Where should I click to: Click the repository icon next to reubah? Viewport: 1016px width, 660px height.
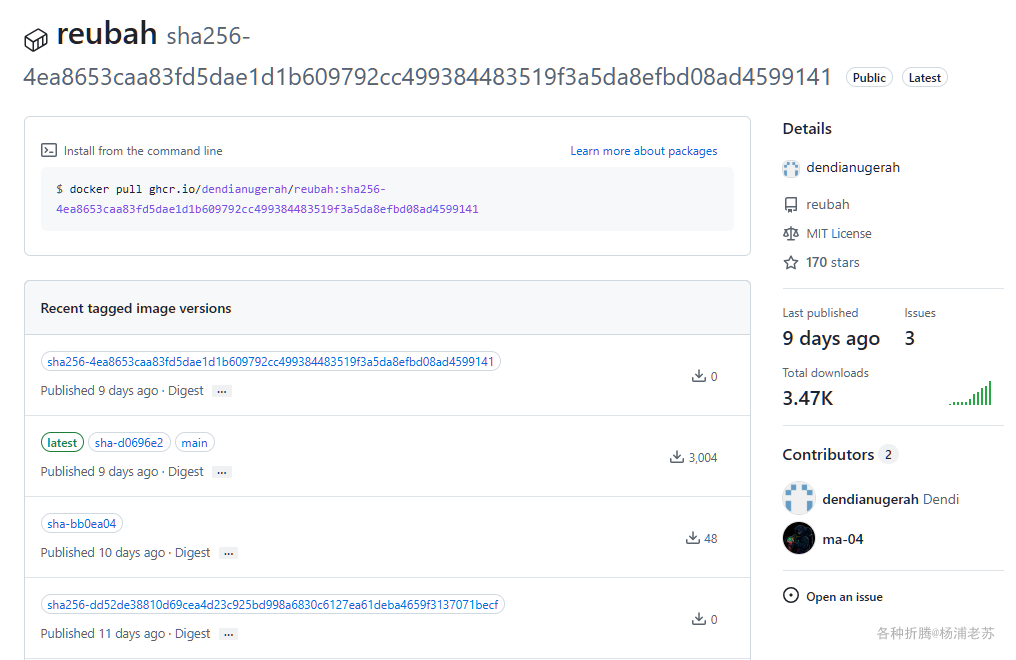pos(791,205)
